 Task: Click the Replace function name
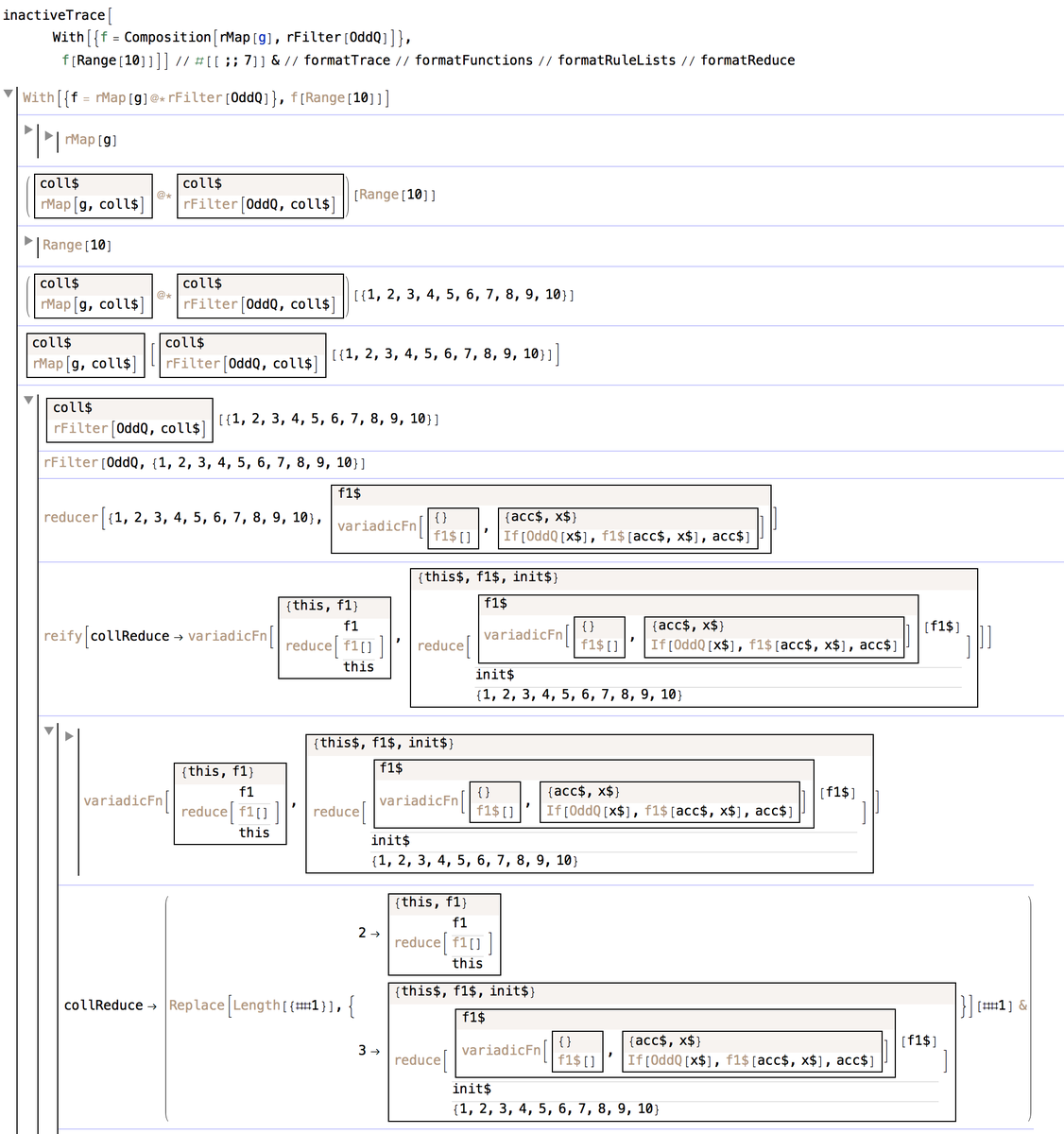[197, 1005]
